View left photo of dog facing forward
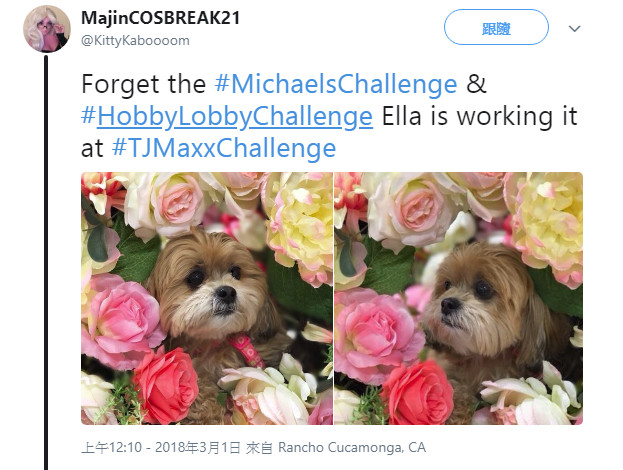623x470 pixels. [x=207, y=298]
